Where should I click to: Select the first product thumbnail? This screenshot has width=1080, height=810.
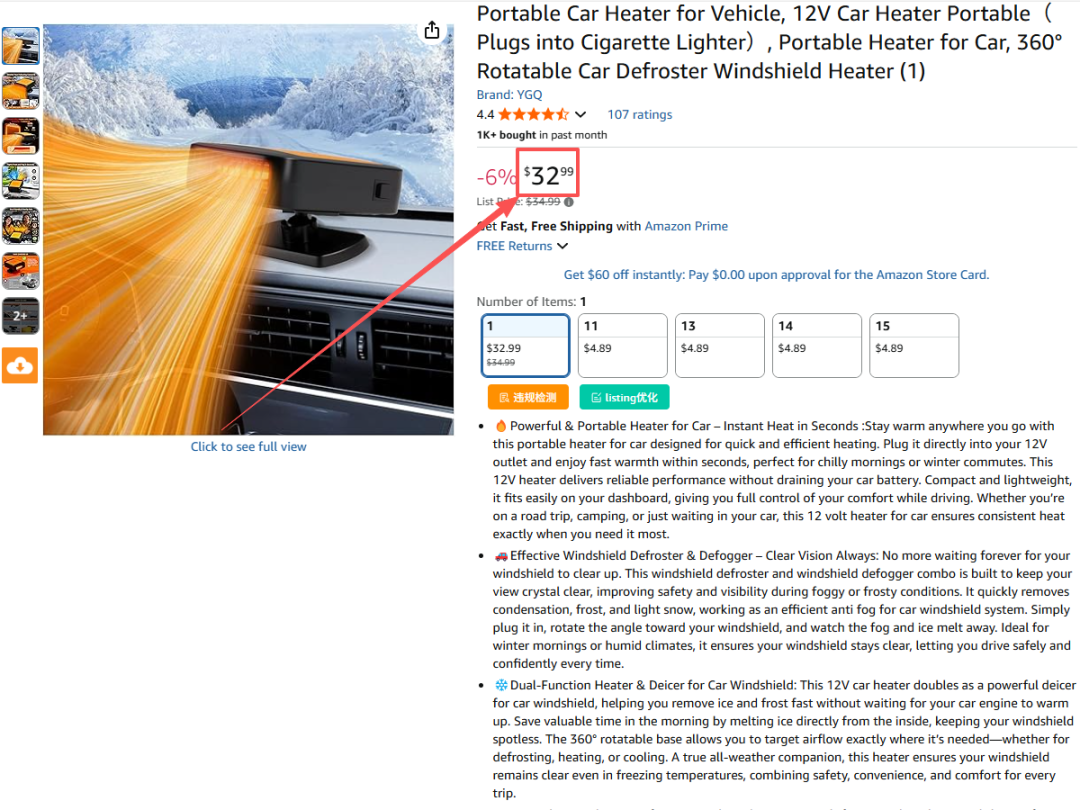coord(21,46)
